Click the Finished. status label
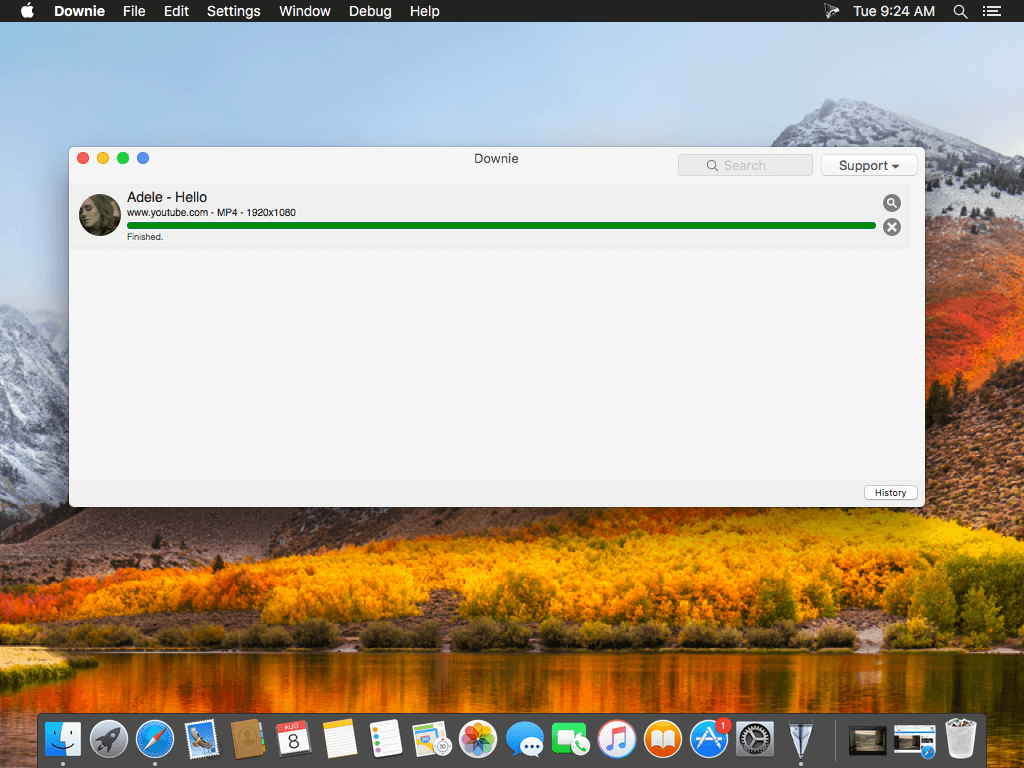Viewport: 1024px width, 768px height. tap(145, 237)
